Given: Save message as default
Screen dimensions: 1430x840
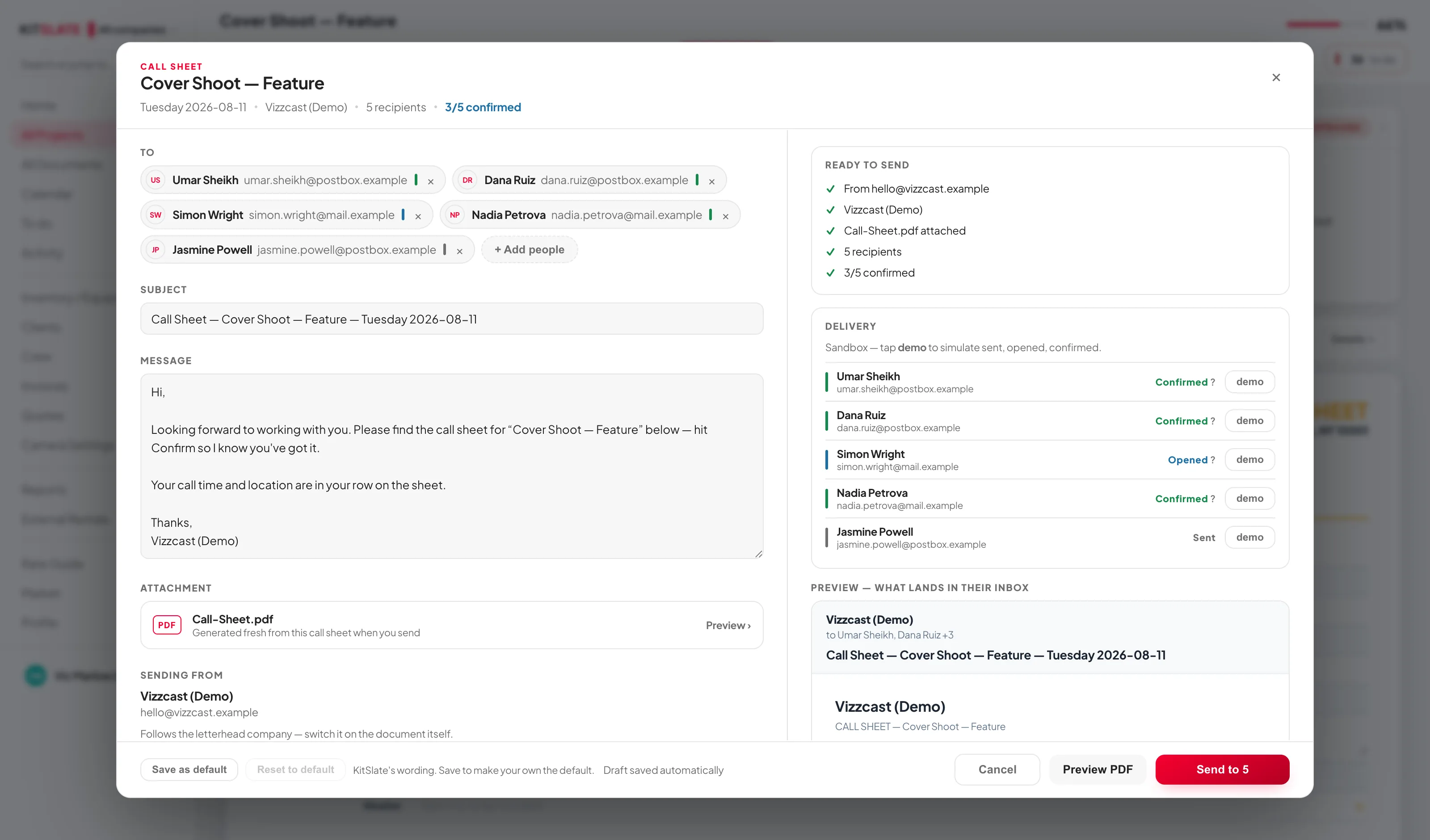Looking at the screenshot, I should tap(189, 769).
